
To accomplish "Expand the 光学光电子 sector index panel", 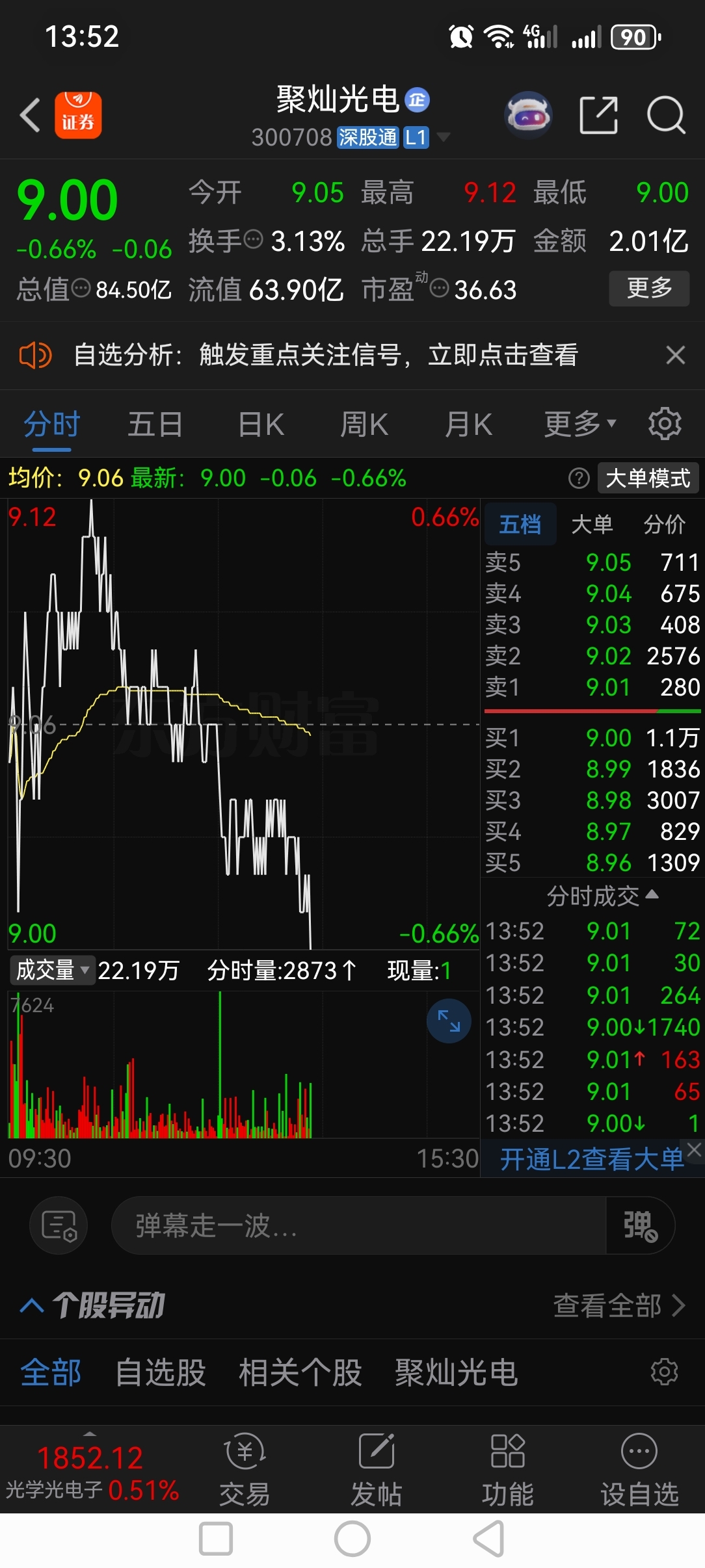I will pyautogui.click(x=91, y=1470).
